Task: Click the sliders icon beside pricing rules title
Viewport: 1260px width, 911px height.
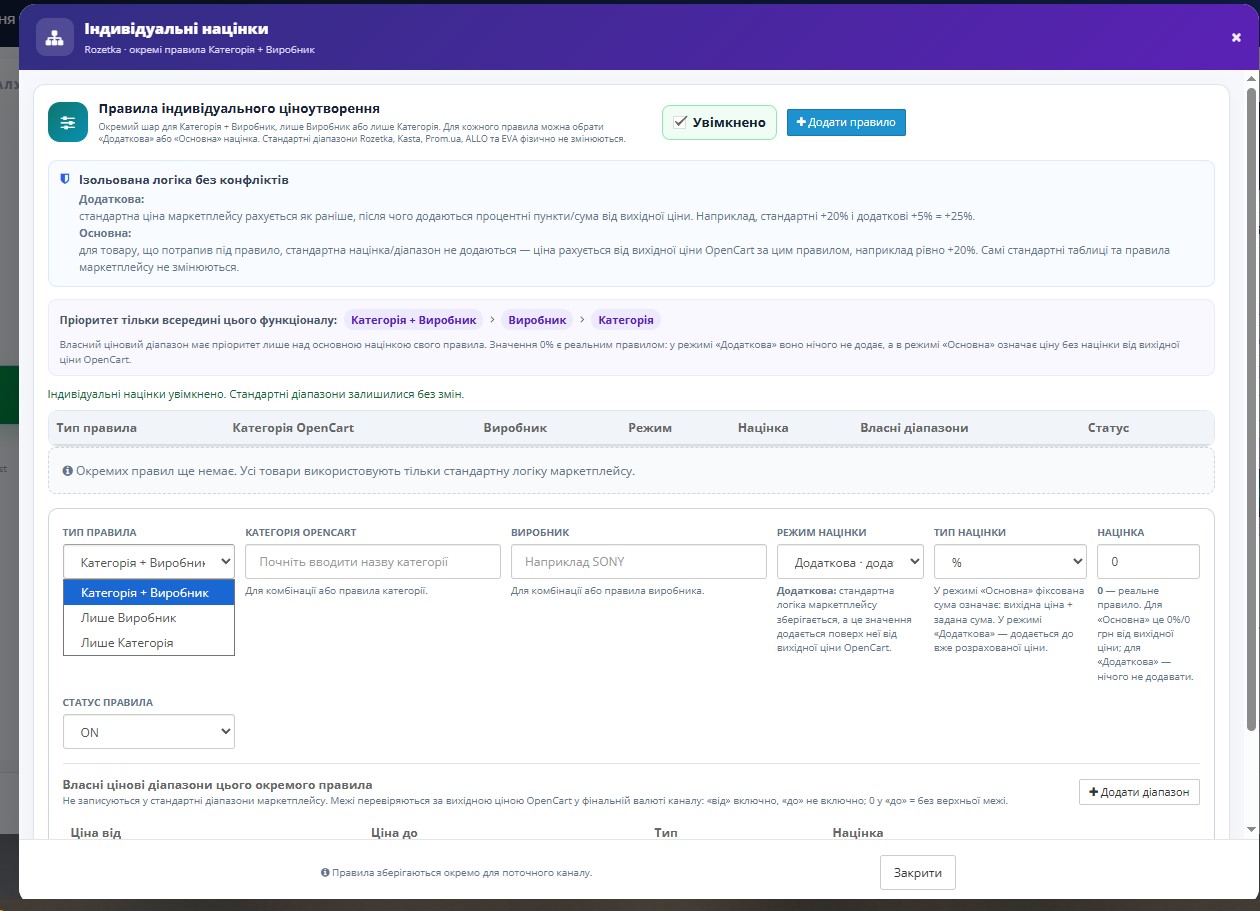Action: click(x=68, y=122)
